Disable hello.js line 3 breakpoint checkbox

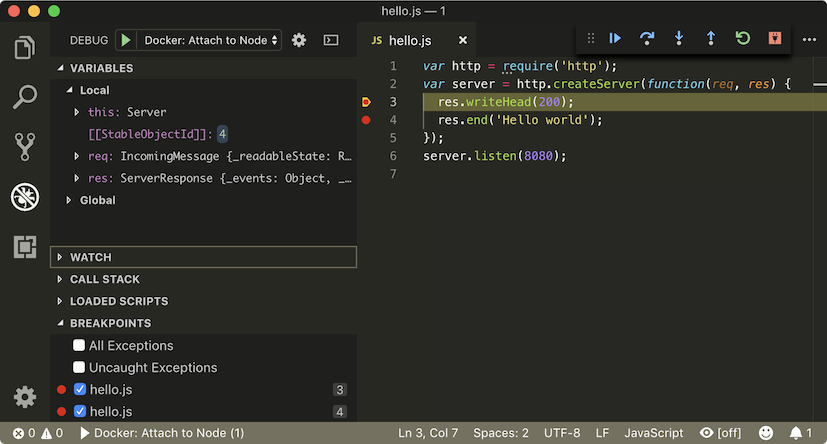pos(80,389)
